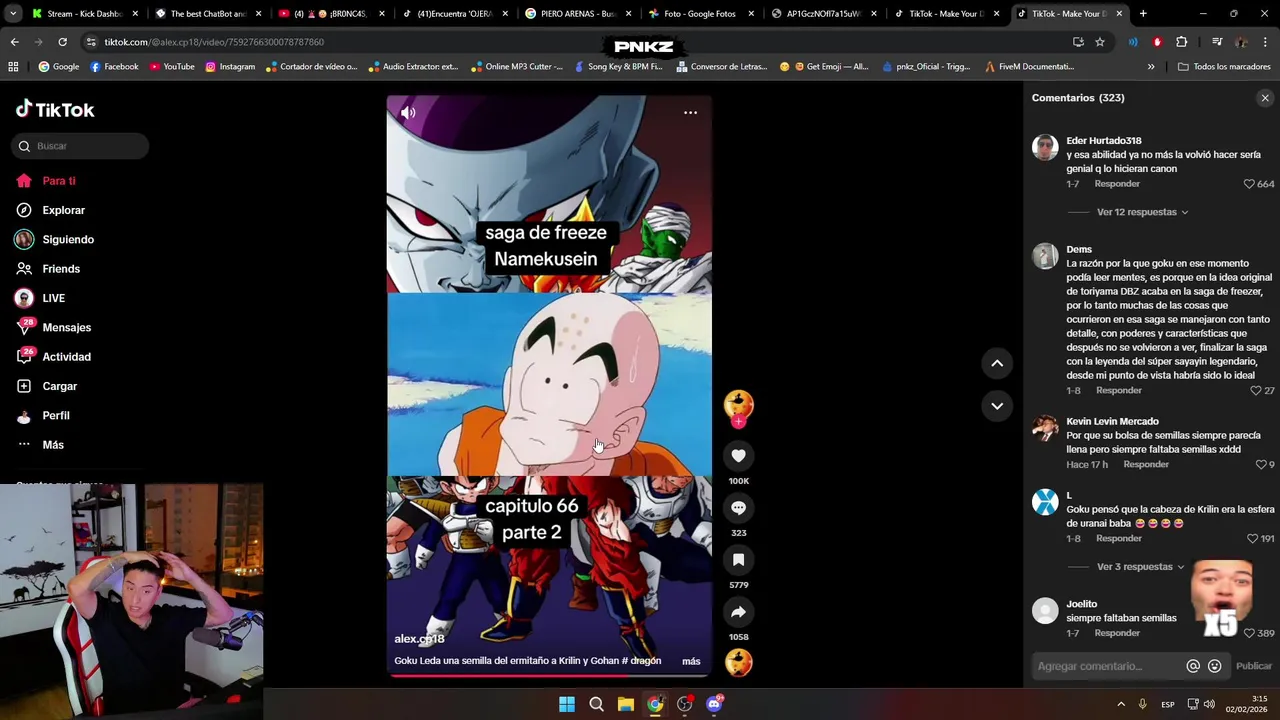
Task: Open the emoji picker in comment box
Action: coord(1215,666)
